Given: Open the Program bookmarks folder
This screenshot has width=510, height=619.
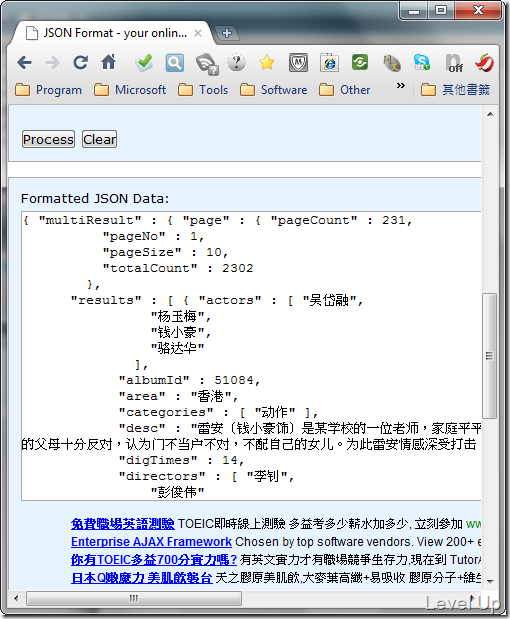Looking at the screenshot, I should [49, 90].
